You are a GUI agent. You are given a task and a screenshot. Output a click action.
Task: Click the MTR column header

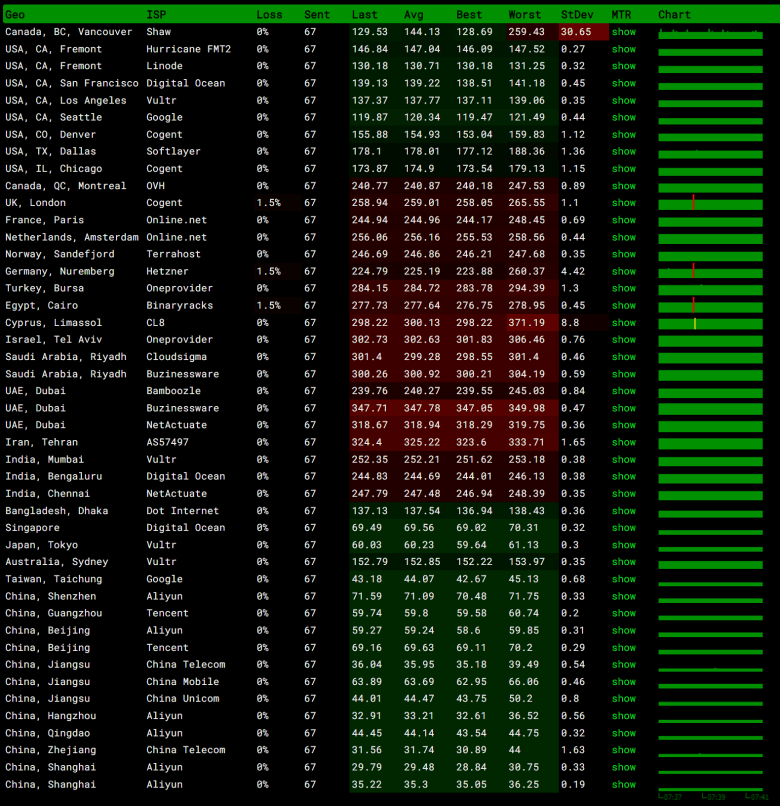coord(621,14)
